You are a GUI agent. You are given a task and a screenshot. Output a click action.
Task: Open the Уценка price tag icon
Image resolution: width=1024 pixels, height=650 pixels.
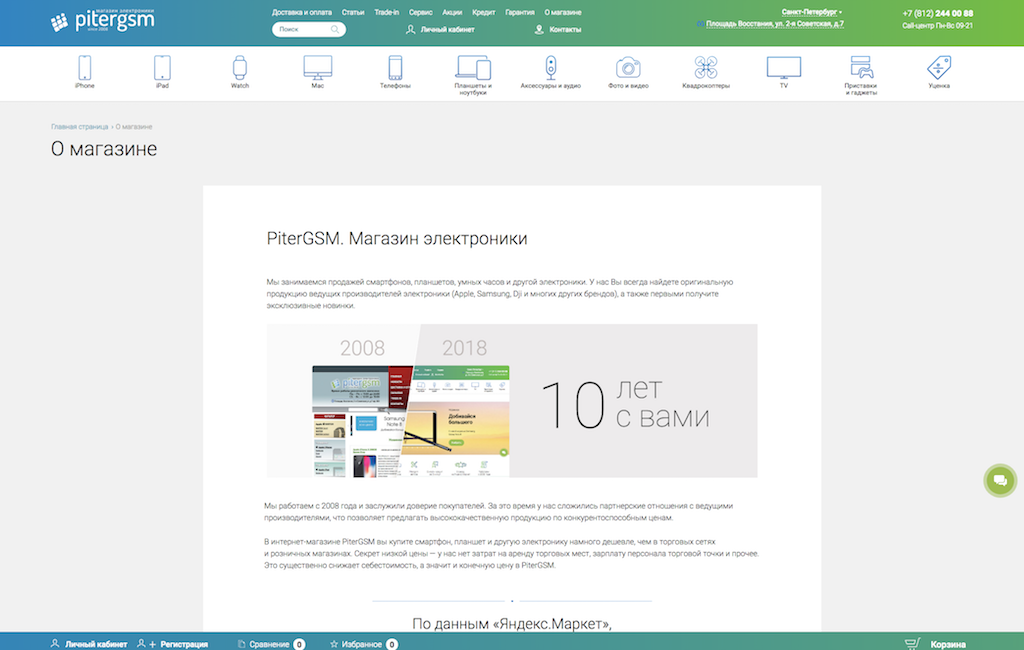939,68
